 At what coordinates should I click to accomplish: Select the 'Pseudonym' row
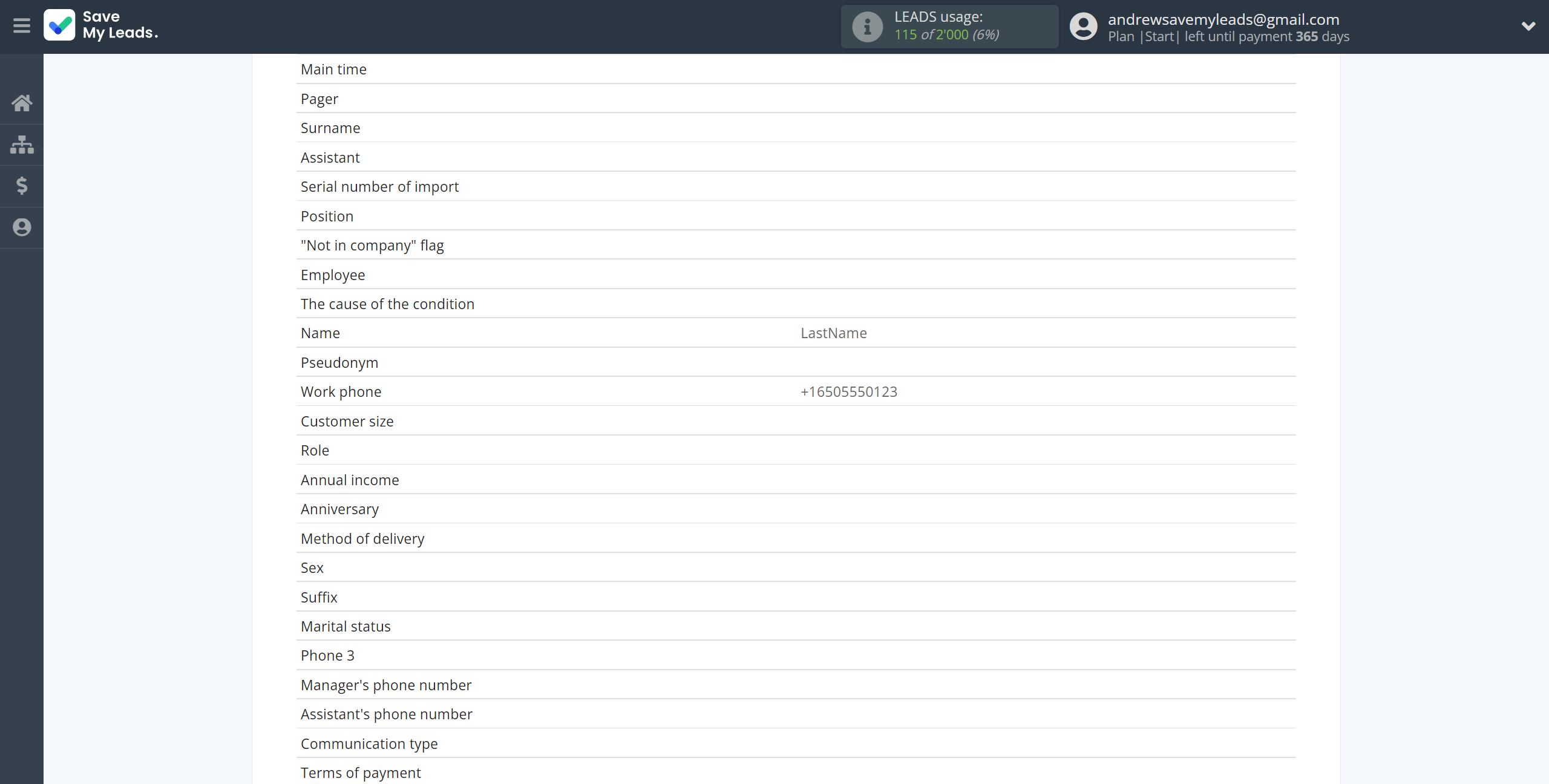tap(796, 362)
